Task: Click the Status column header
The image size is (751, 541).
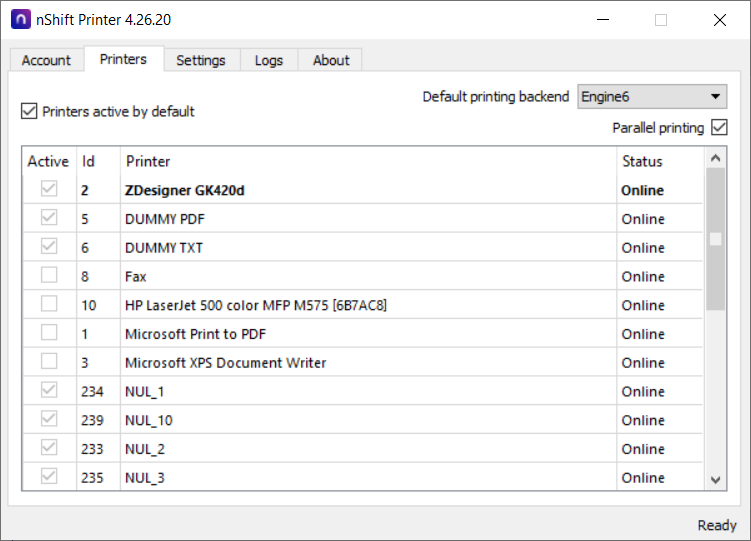Action: 661,161
